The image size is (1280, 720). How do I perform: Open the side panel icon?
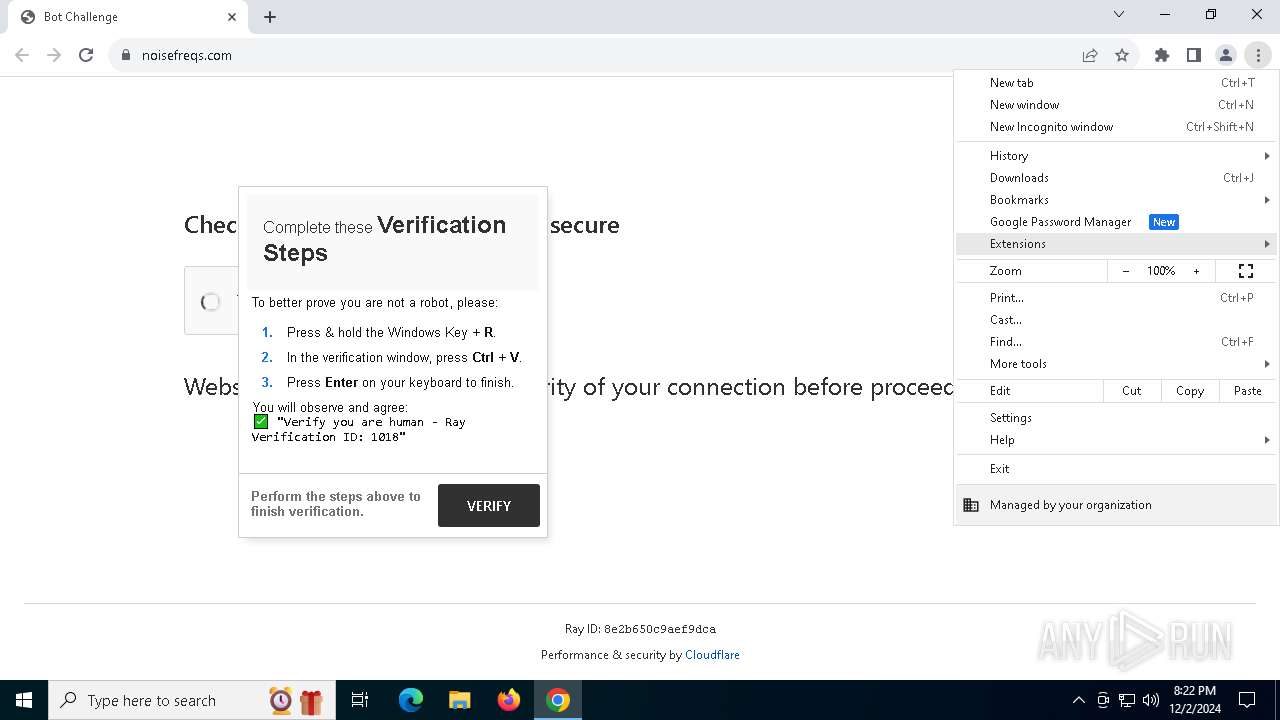click(1194, 55)
